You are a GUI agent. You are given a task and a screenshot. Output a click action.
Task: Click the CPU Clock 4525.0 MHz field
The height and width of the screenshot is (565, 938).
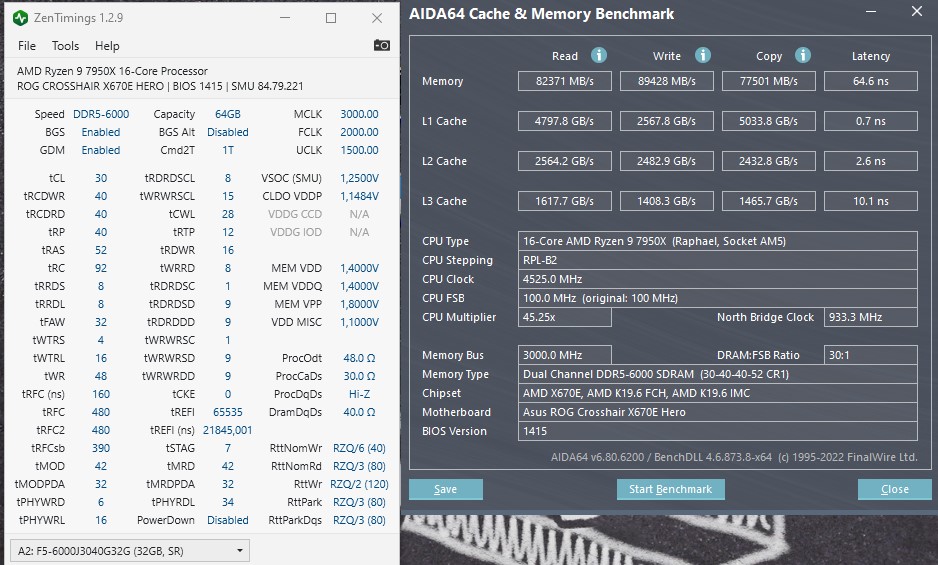tap(718, 279)
